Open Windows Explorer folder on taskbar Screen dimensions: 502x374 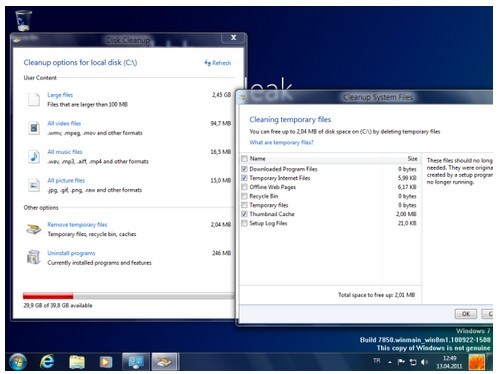point(77,362)
